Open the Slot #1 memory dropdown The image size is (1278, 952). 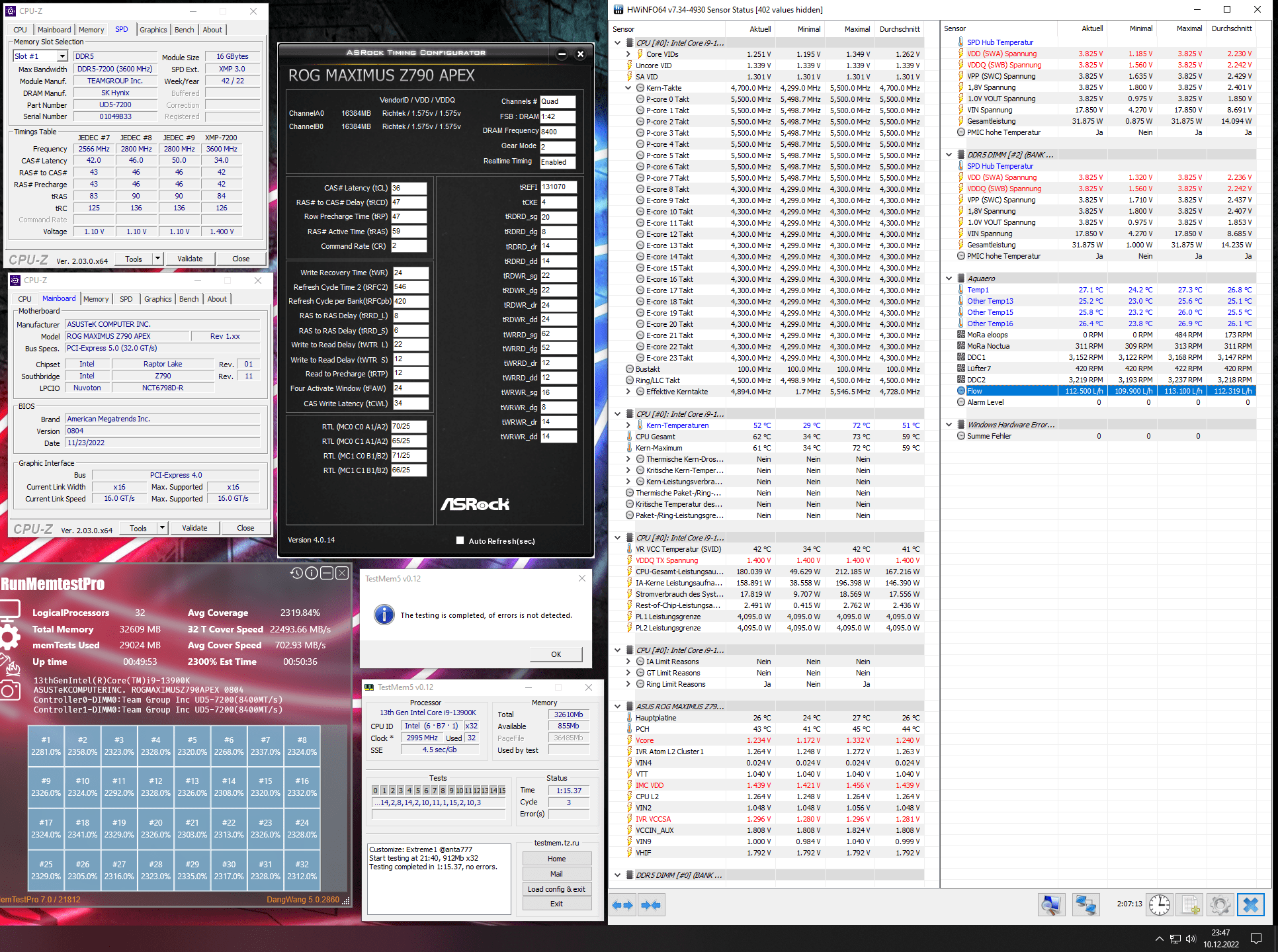[x=62, y=56]
